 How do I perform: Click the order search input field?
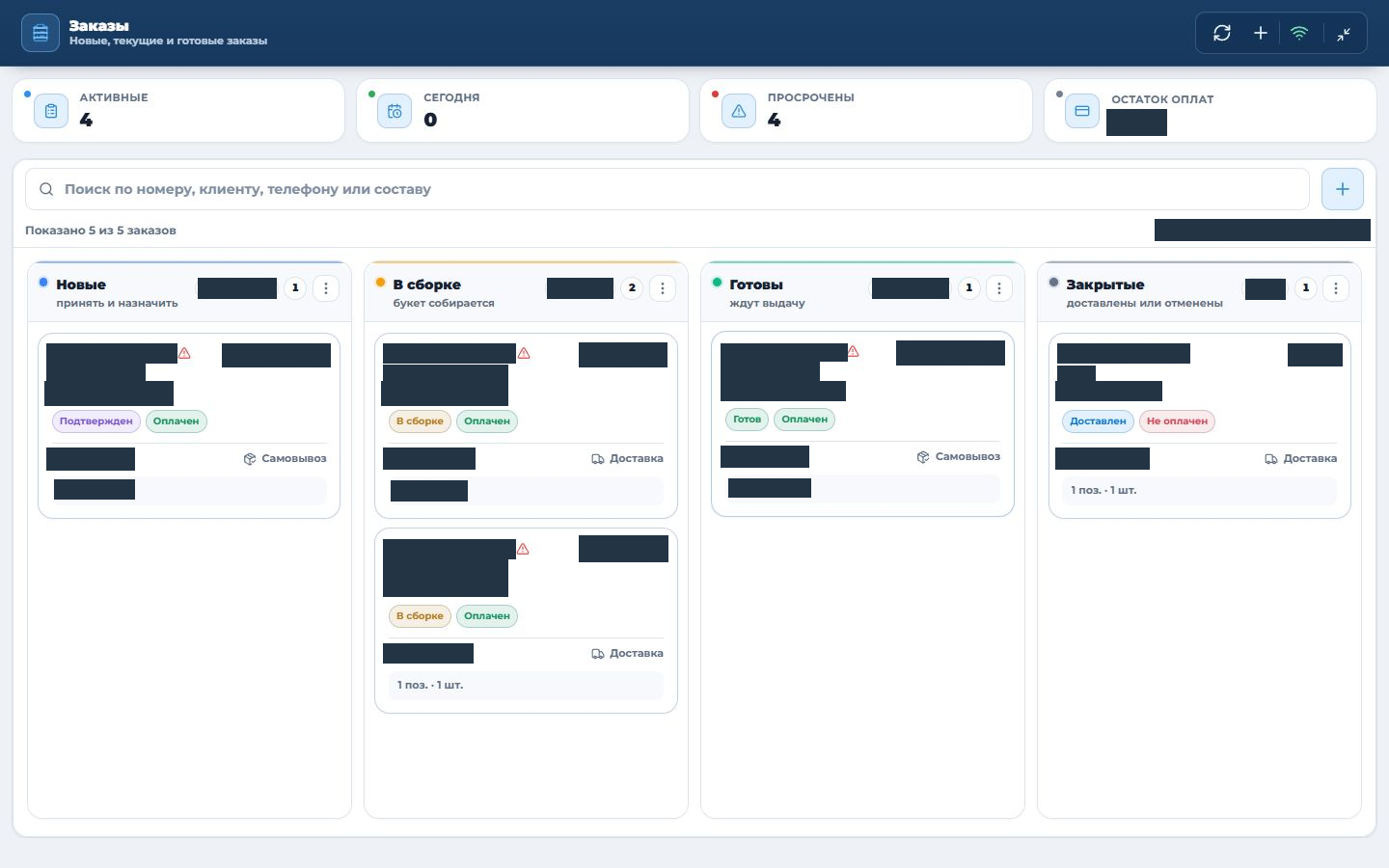pos(667,189)
